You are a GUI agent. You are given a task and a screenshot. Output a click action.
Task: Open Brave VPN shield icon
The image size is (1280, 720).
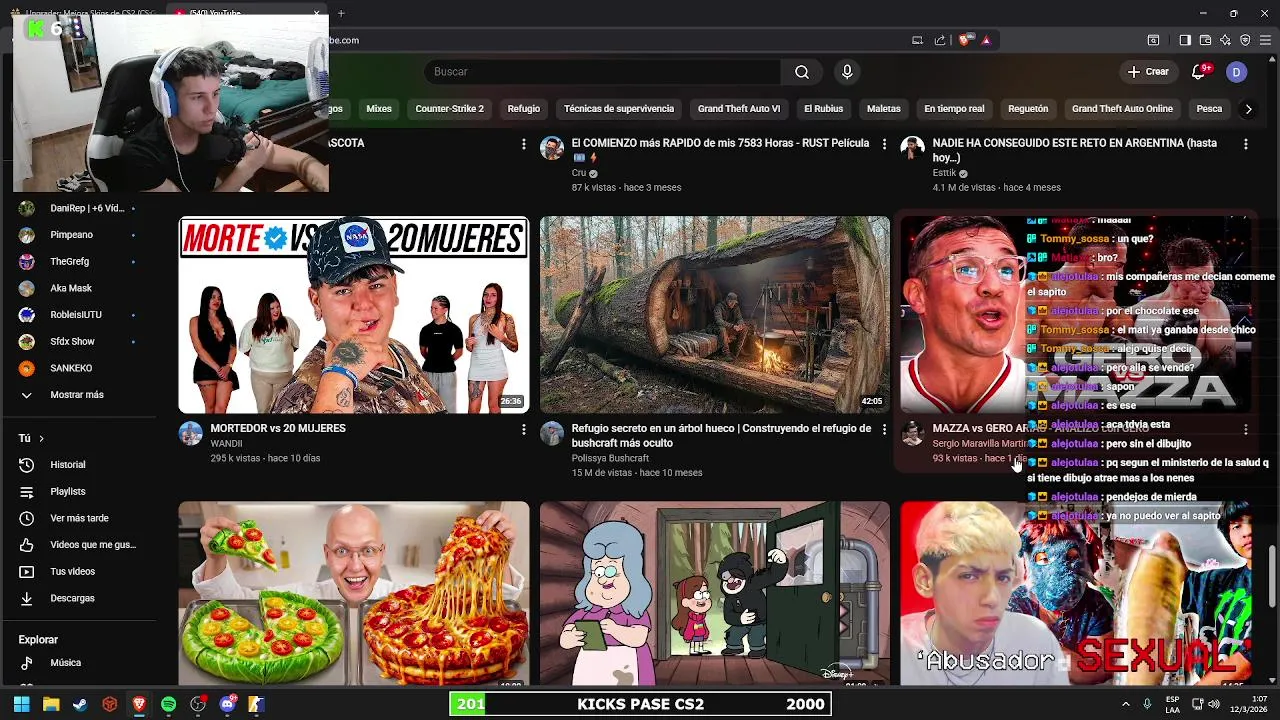coord(1245,40)
